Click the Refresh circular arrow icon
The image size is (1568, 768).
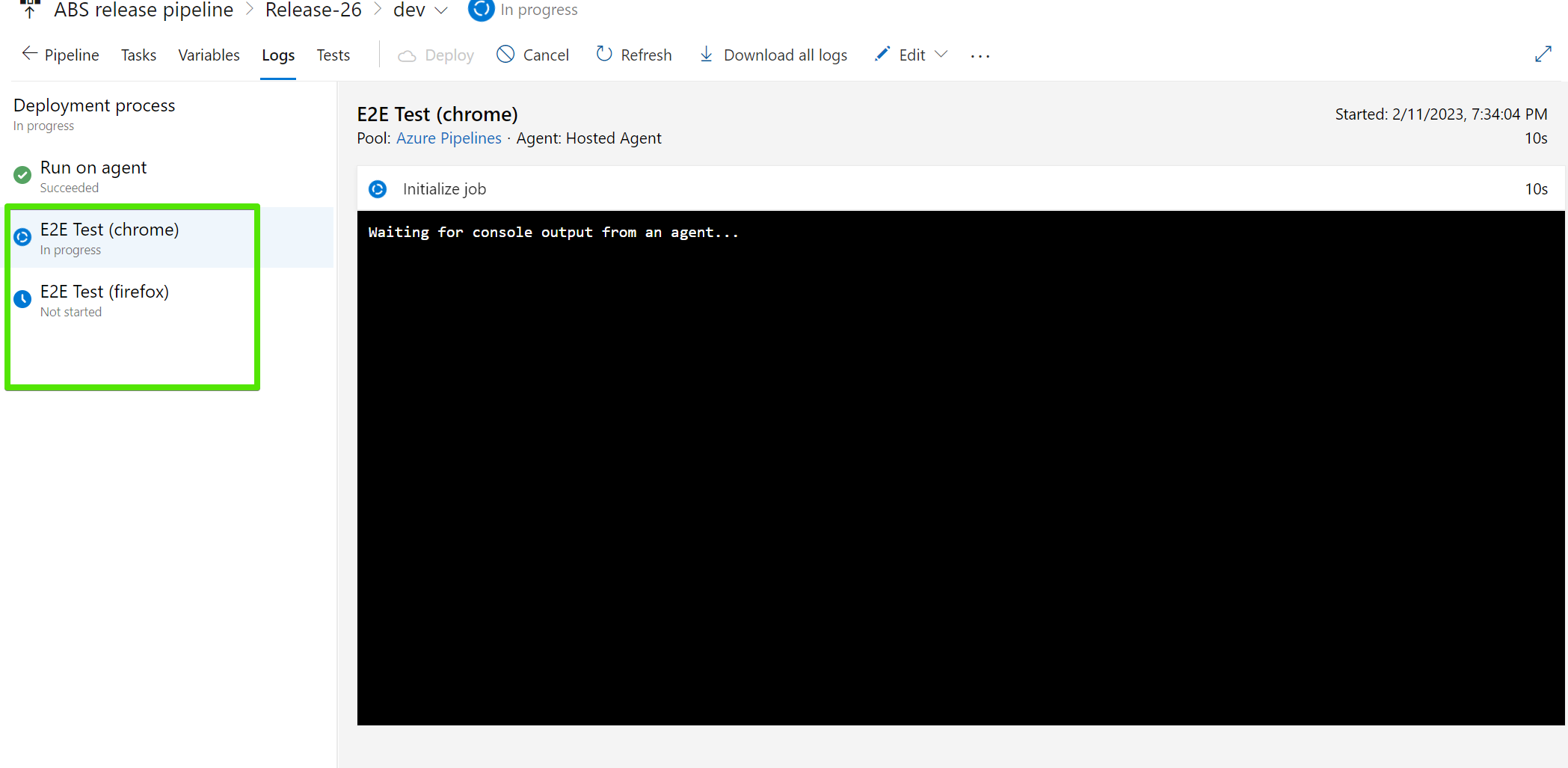(604, 55)
